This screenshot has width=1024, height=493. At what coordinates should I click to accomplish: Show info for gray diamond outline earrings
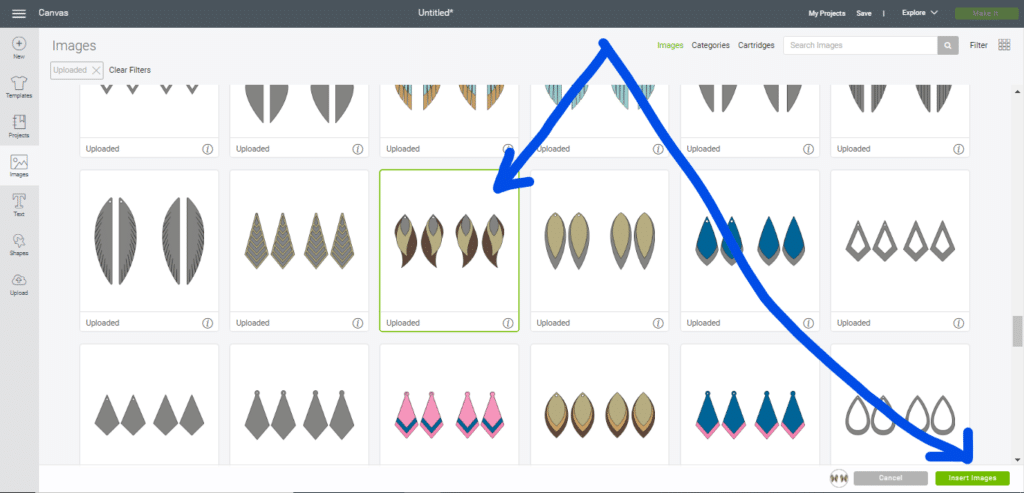pyautogui.click(x=959, y=323)
